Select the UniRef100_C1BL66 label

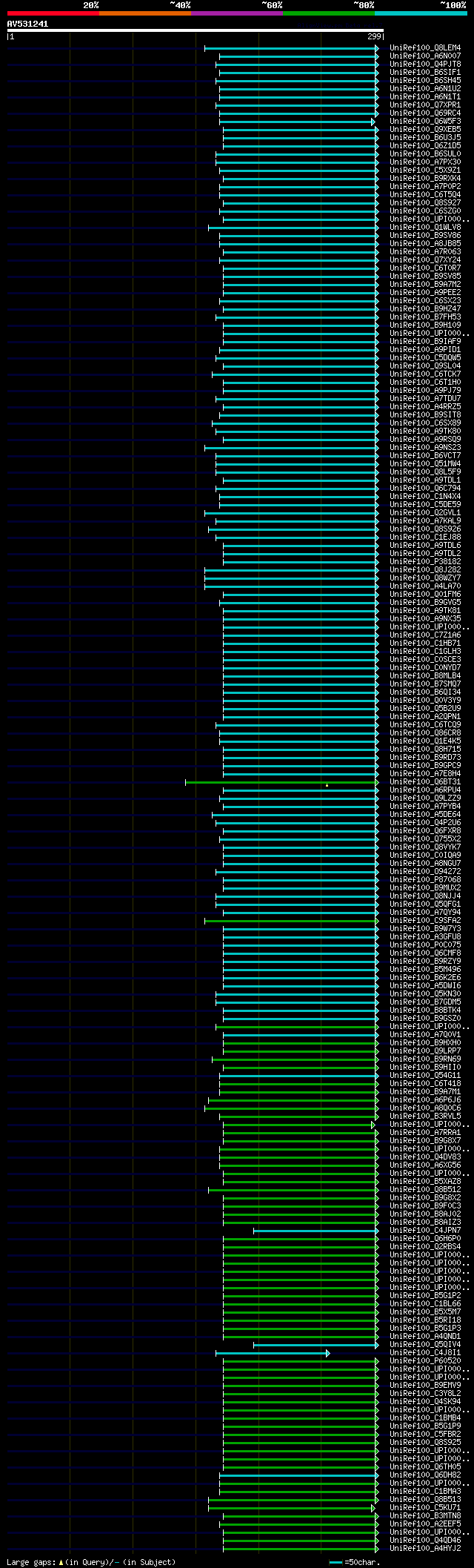click(x=425, y=1304)
